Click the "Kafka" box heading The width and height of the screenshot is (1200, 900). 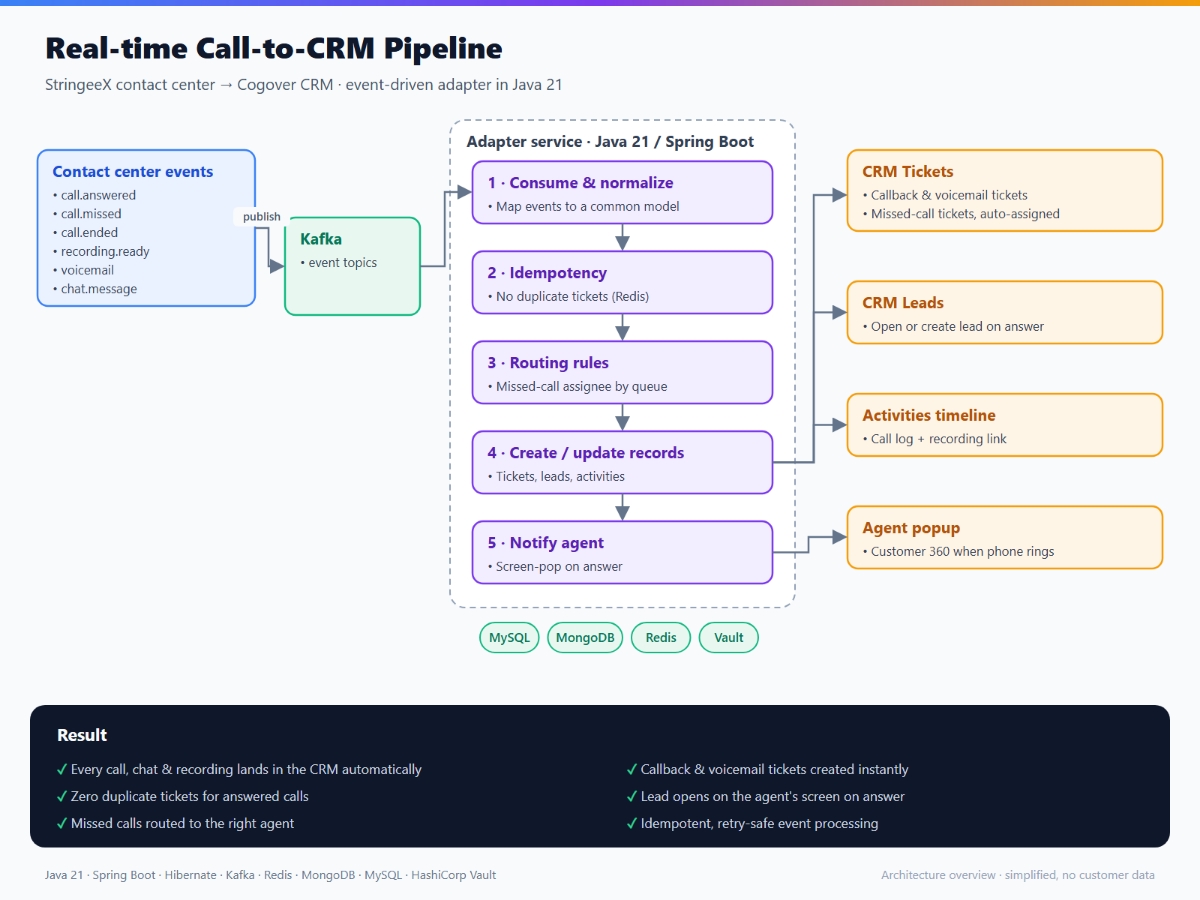coord(321,239)
